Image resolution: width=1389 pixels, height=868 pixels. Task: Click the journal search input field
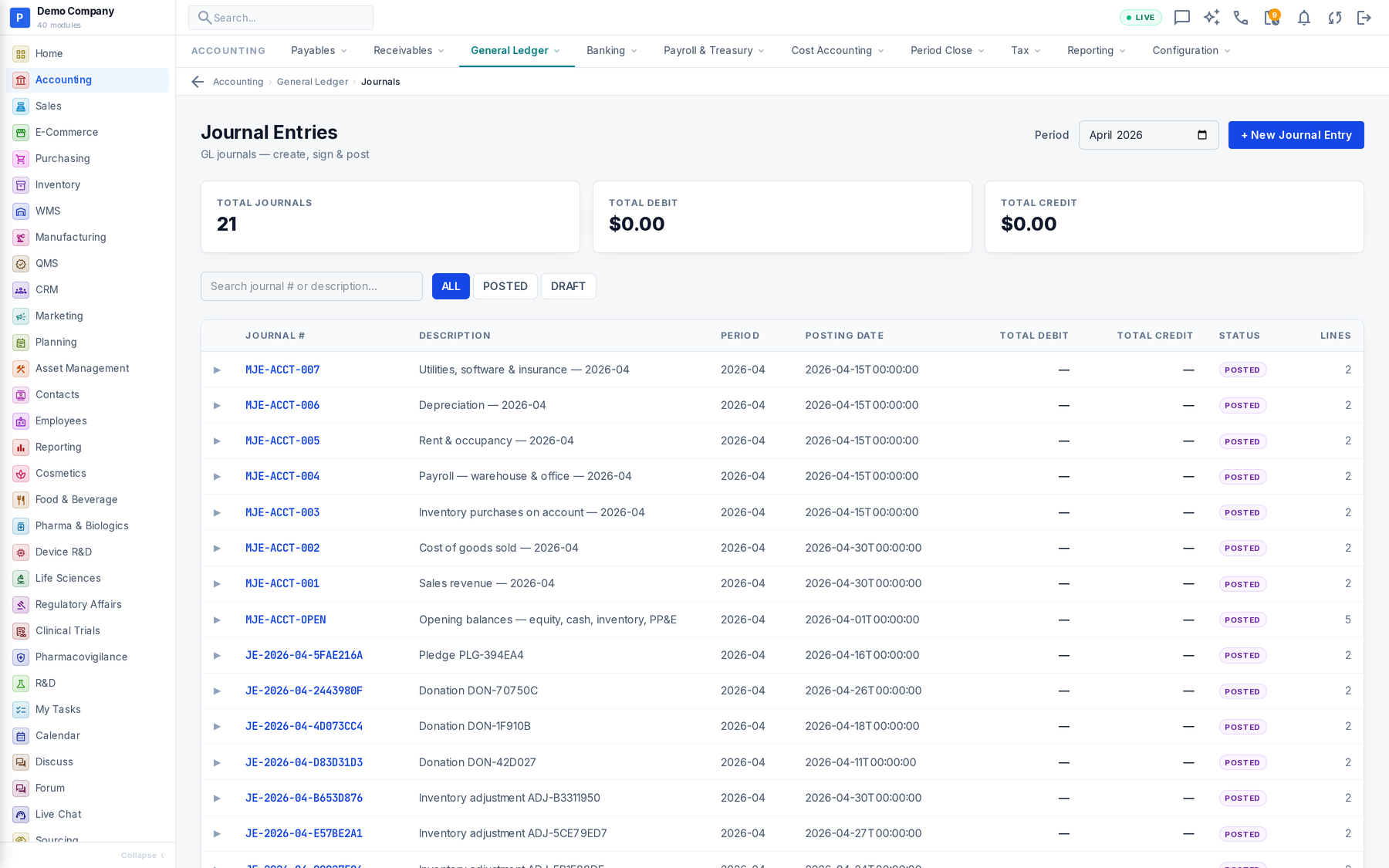pos(312,286)
